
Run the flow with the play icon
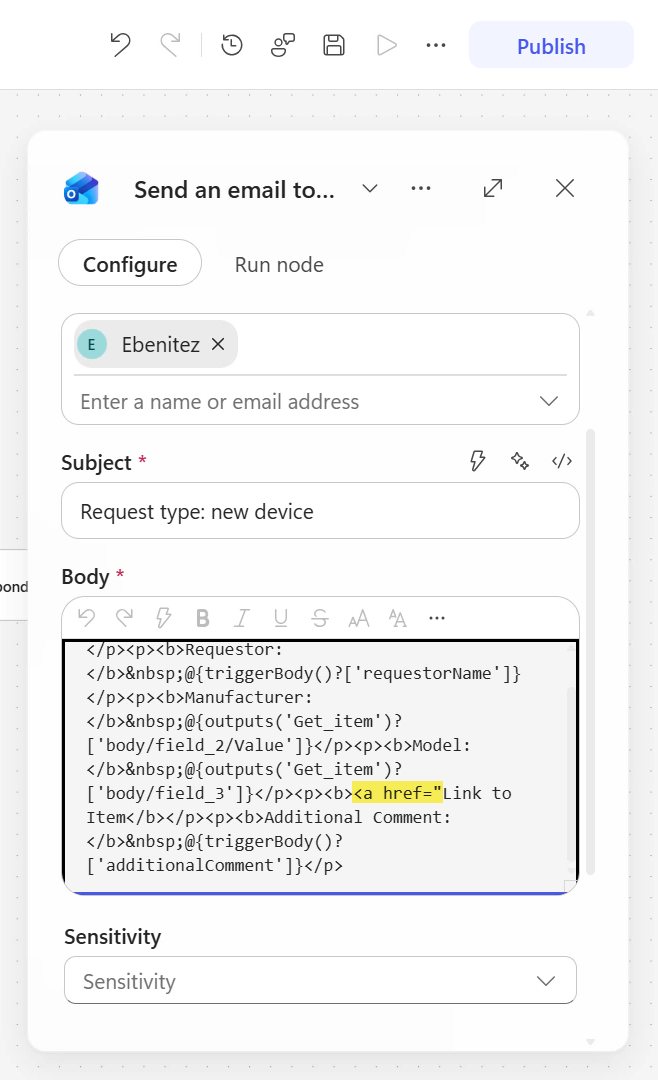coord(387,45)
